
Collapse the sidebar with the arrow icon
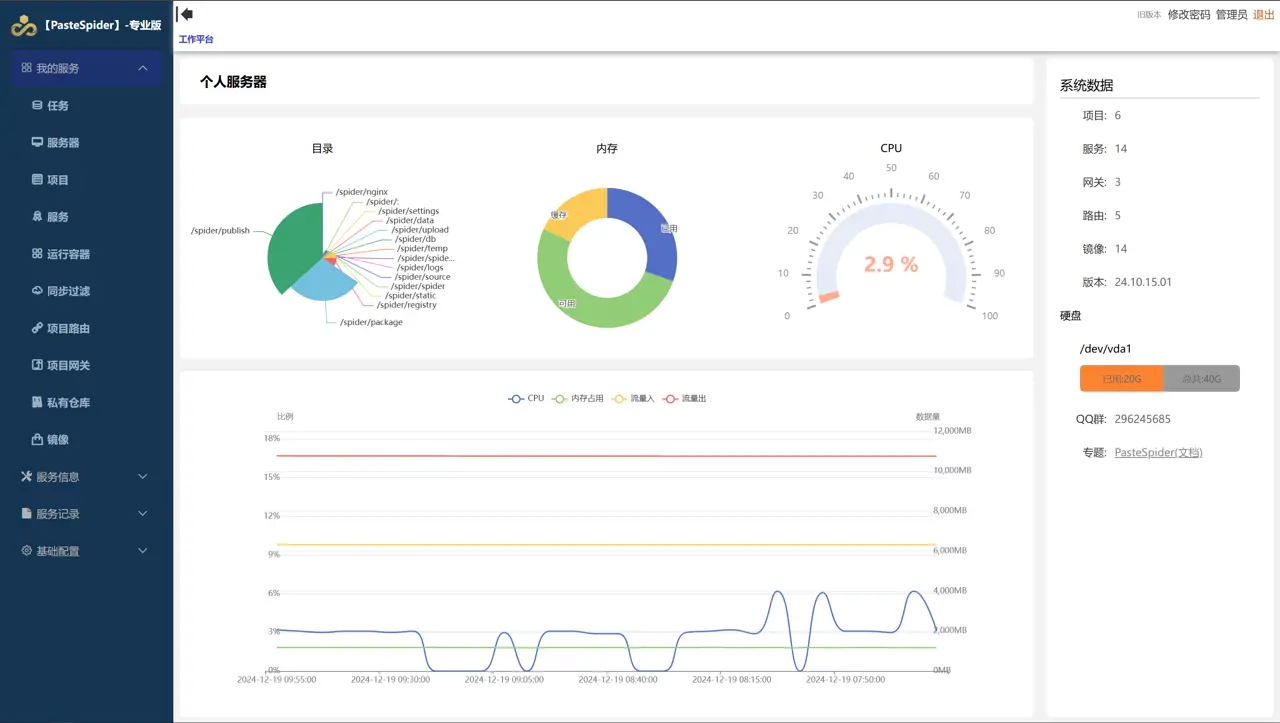(185, 14)
